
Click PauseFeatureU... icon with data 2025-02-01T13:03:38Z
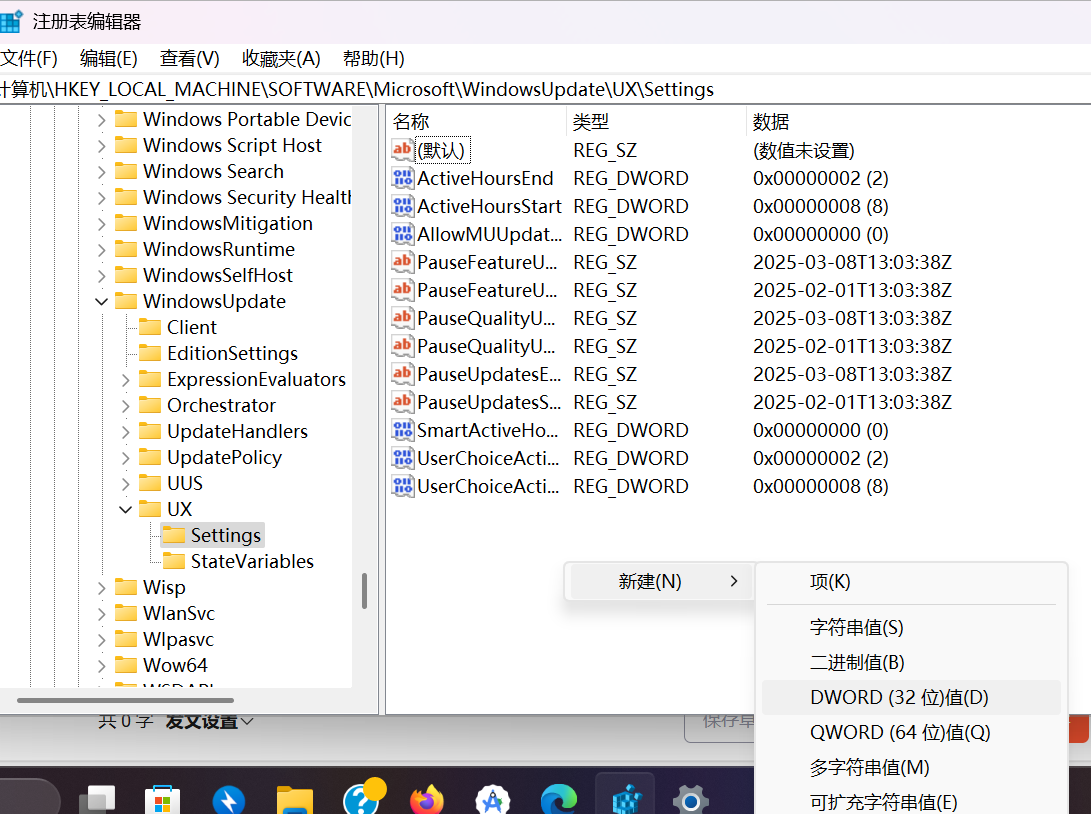coord(402,289)
